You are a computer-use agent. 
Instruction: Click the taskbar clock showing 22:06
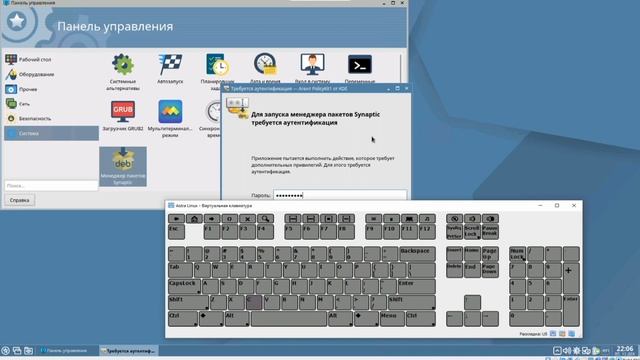(624, 350)
